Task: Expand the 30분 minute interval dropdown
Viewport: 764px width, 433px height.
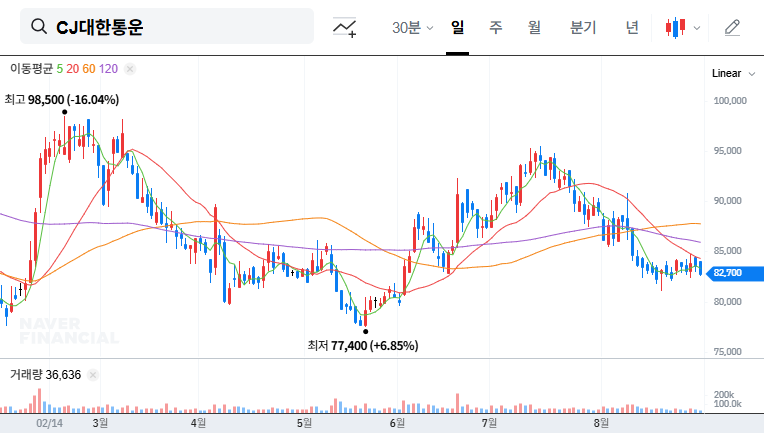Action: point(412,27)
